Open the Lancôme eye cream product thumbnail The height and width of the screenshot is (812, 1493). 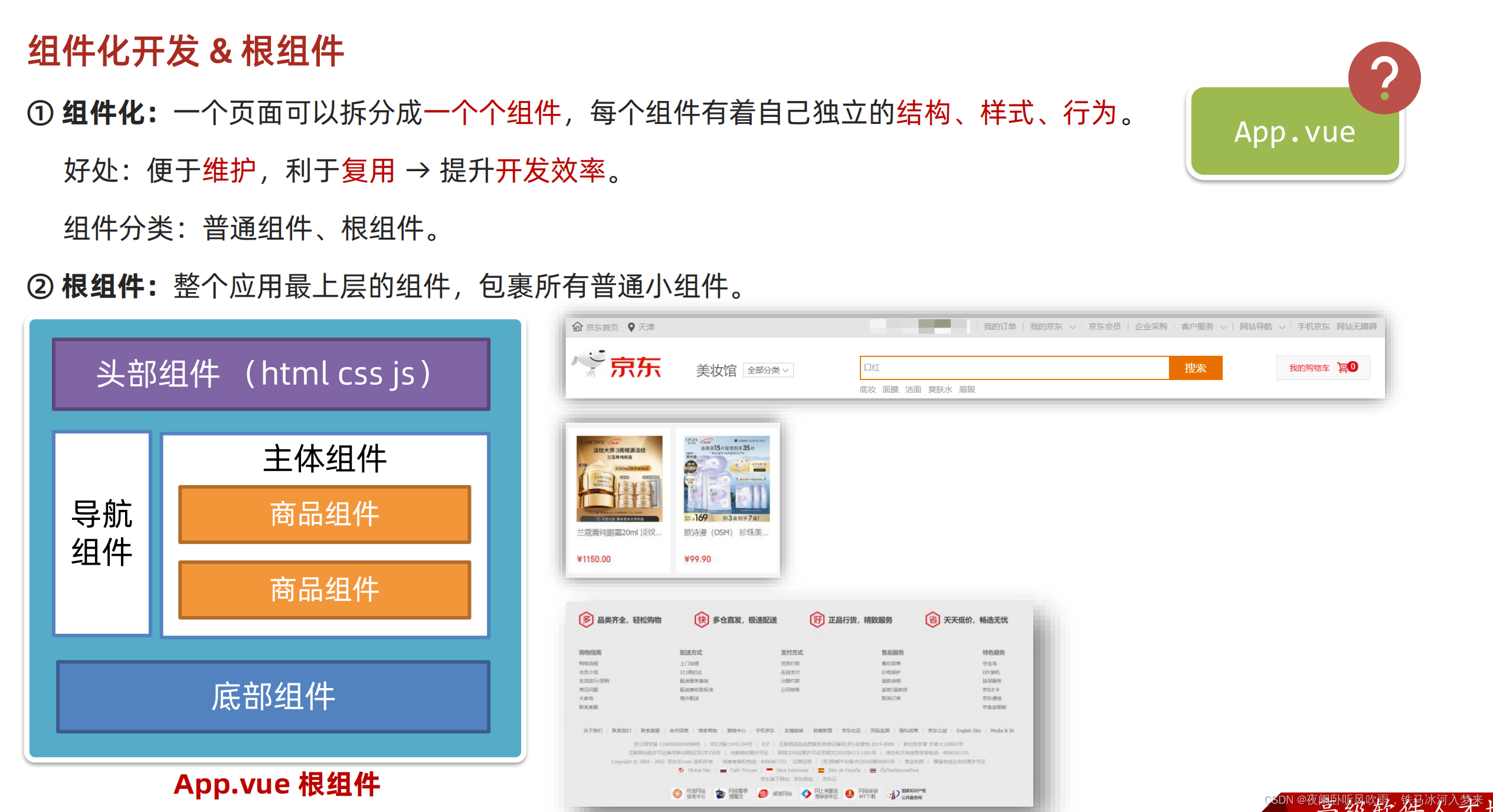click(619, 479)
